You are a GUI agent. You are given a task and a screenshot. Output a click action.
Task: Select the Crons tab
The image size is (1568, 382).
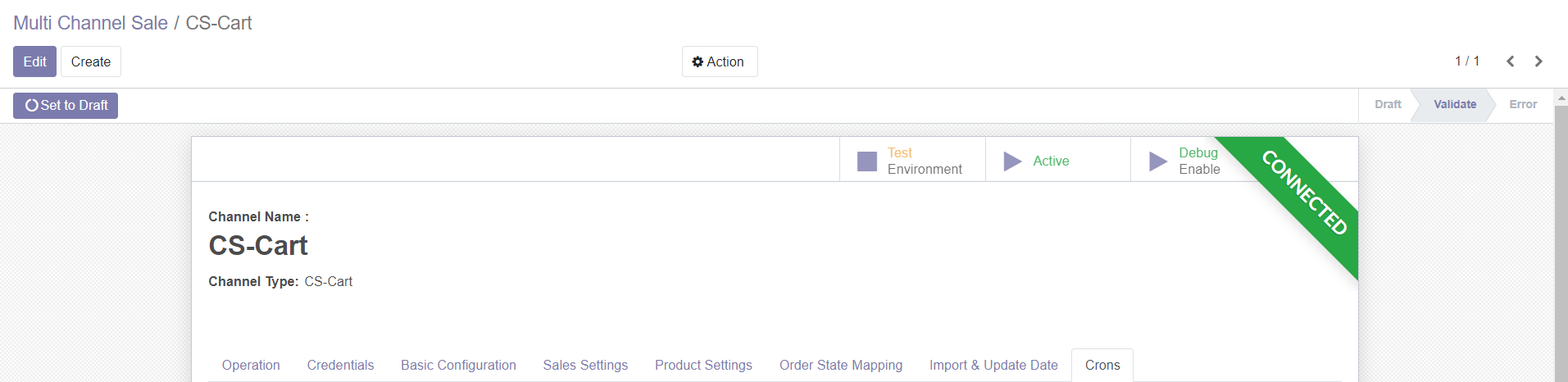click(x=1102, y=366)
